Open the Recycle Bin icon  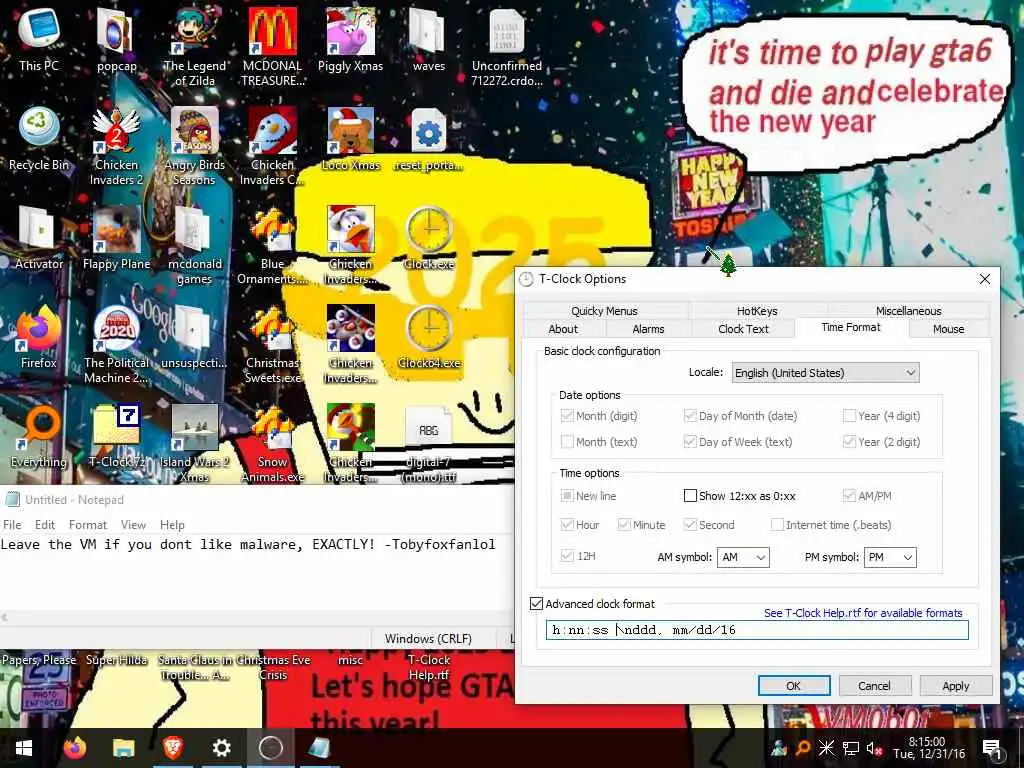point(39,138)
